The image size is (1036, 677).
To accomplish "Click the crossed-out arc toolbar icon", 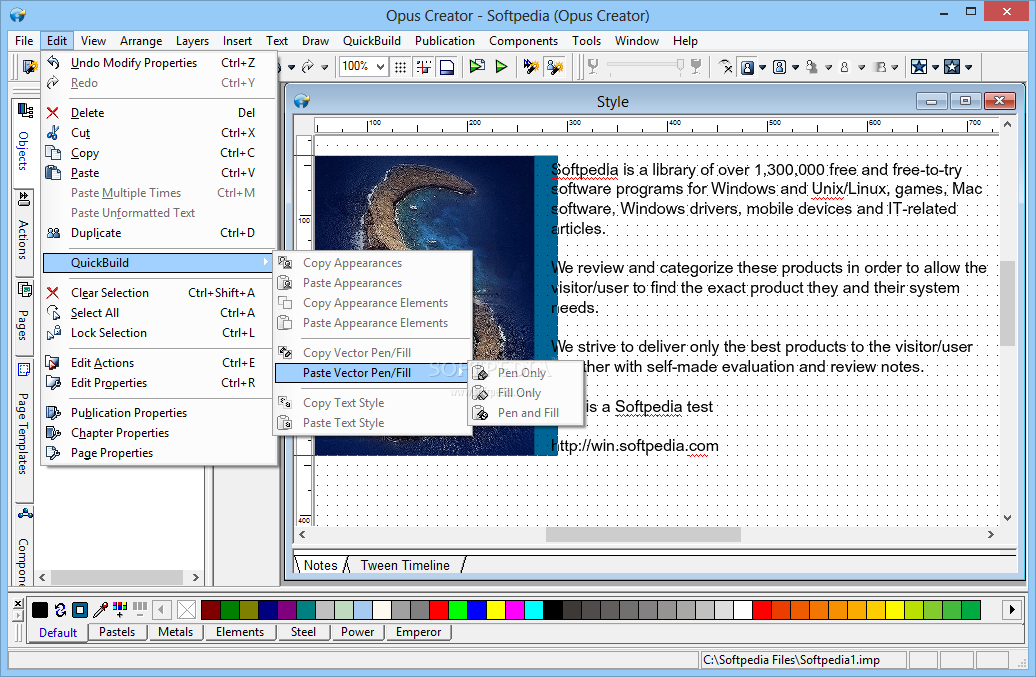I will tap(725, 67).
